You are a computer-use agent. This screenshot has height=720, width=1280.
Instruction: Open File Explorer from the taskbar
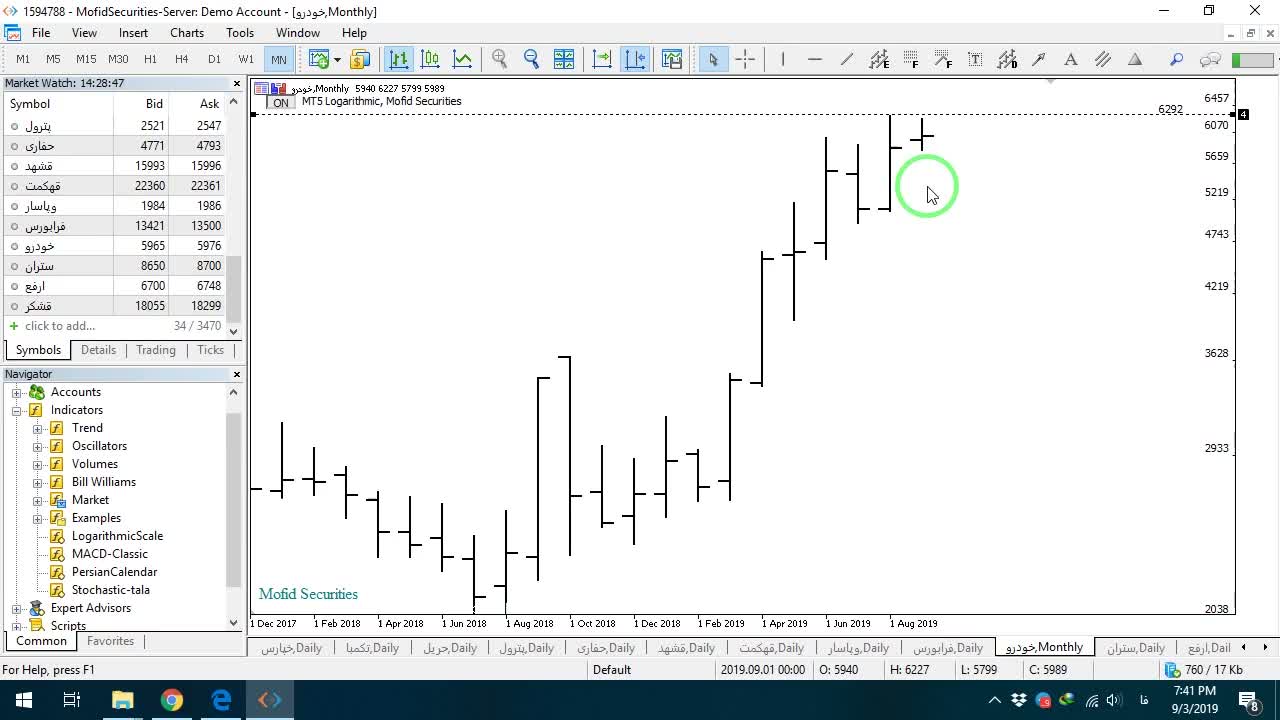click(122, 700)
